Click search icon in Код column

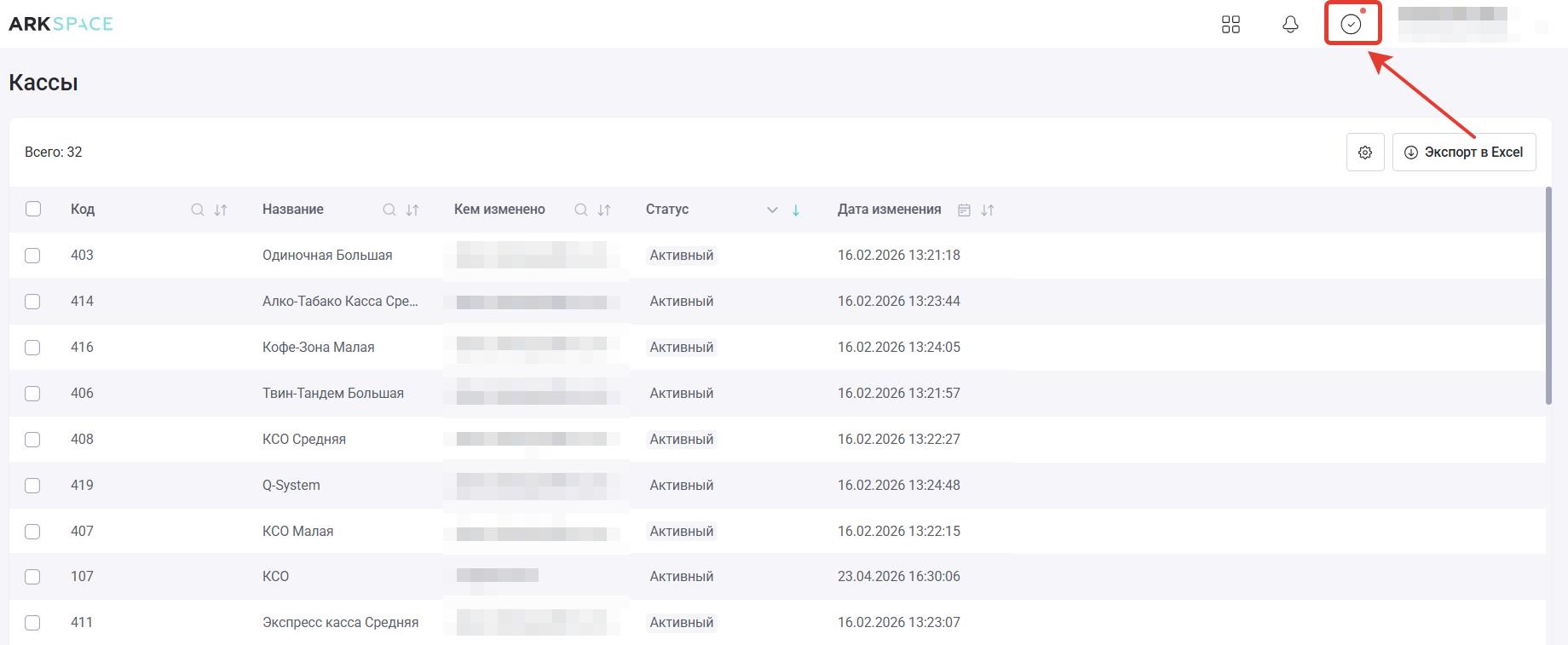pos(198,210)
